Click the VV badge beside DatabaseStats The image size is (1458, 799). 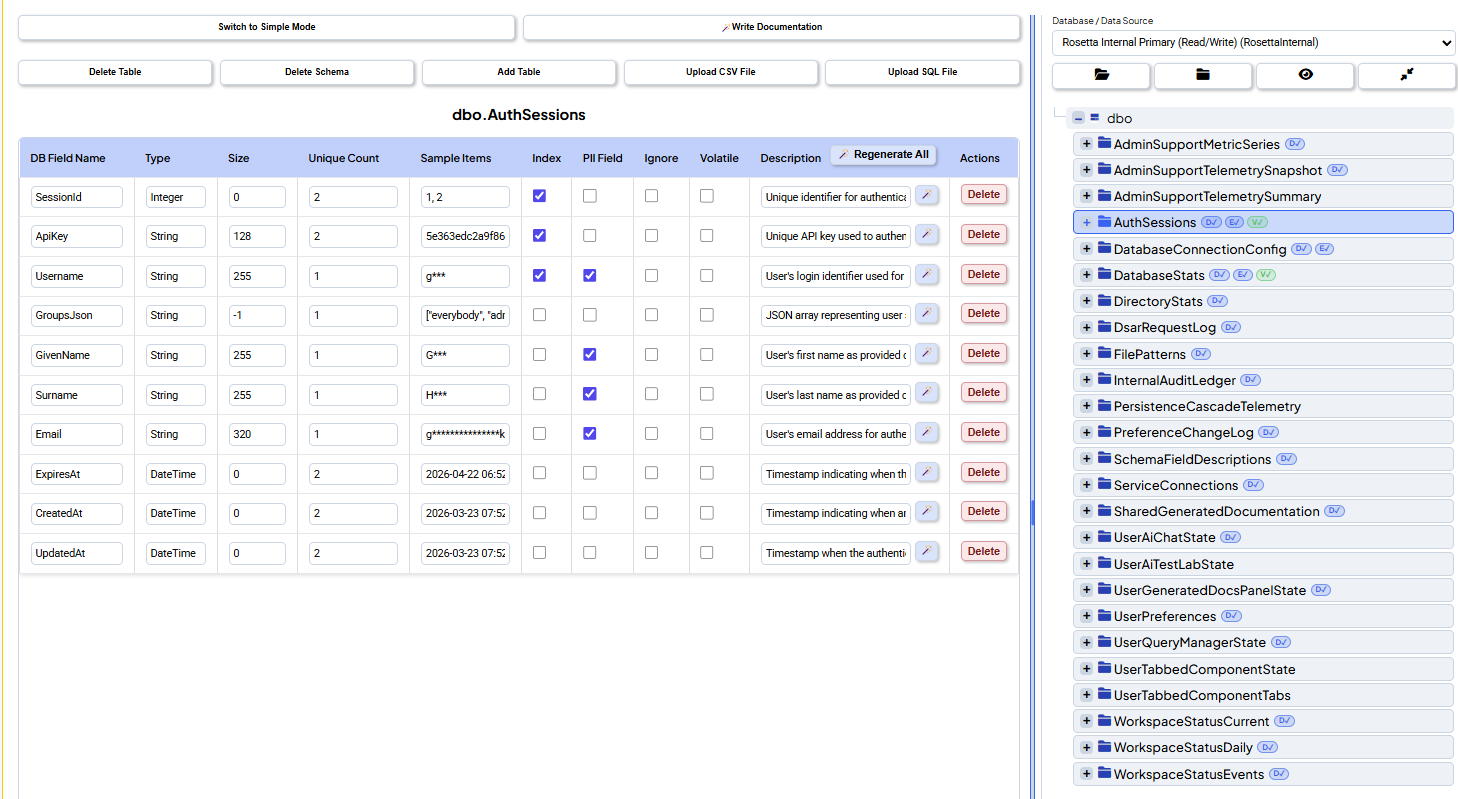point(1265,274)
